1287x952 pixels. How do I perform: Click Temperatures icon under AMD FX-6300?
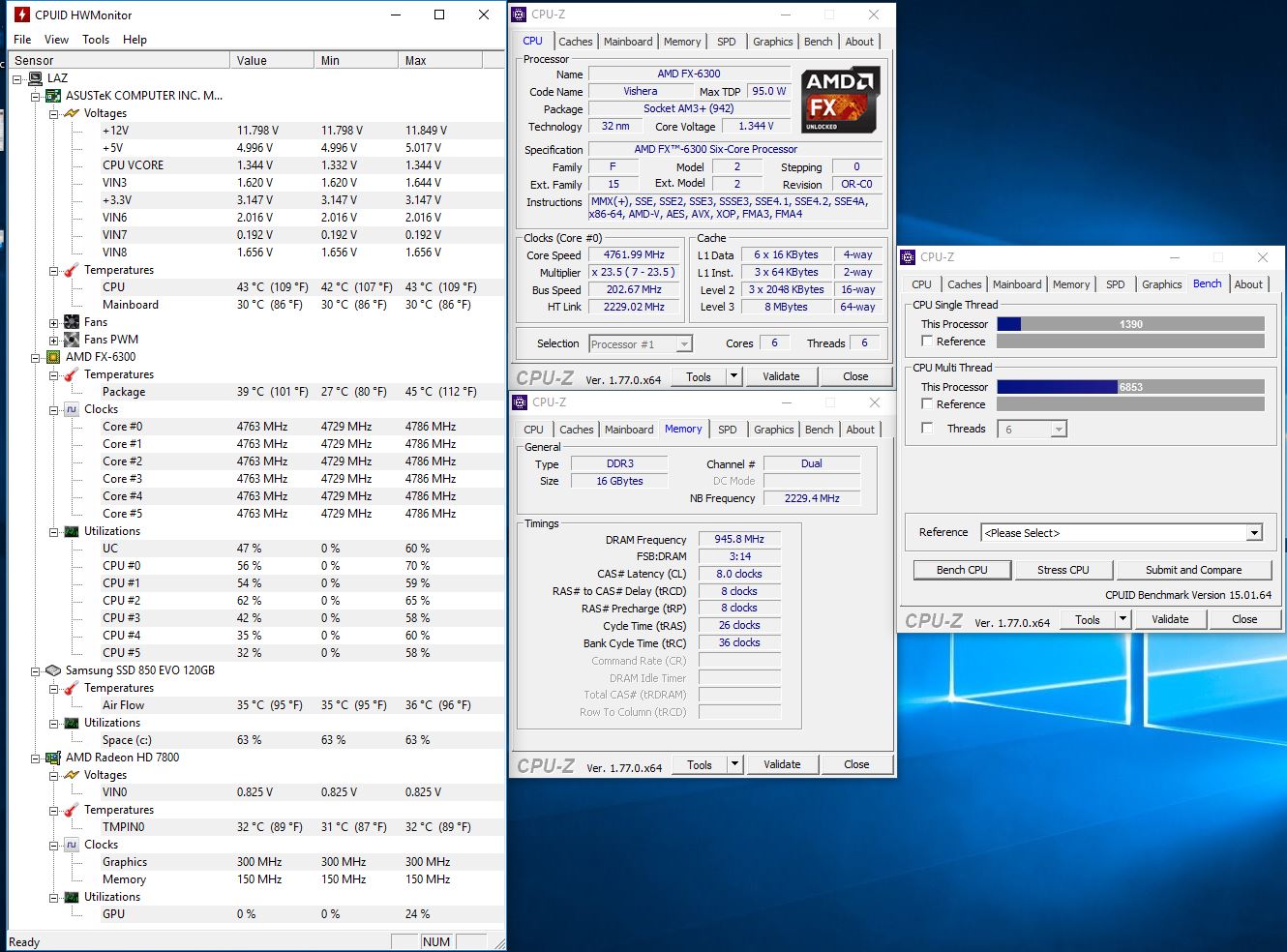(72, 374)
